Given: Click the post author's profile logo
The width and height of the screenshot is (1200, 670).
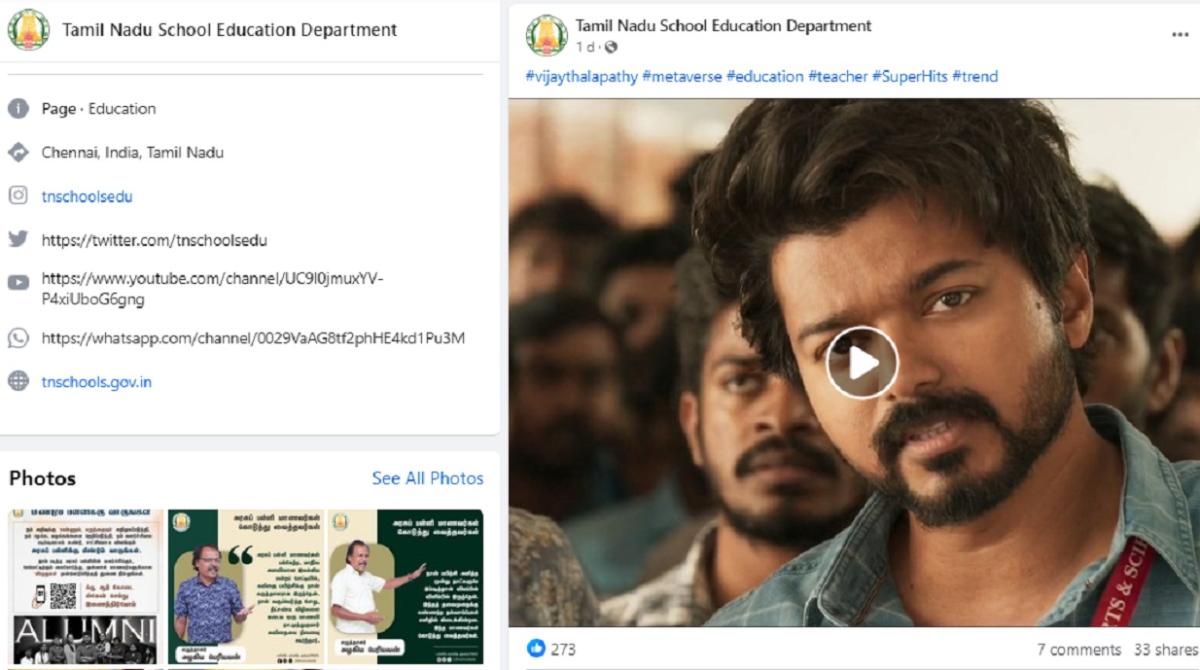Looking at the screenshot, I should click(546, 35).
